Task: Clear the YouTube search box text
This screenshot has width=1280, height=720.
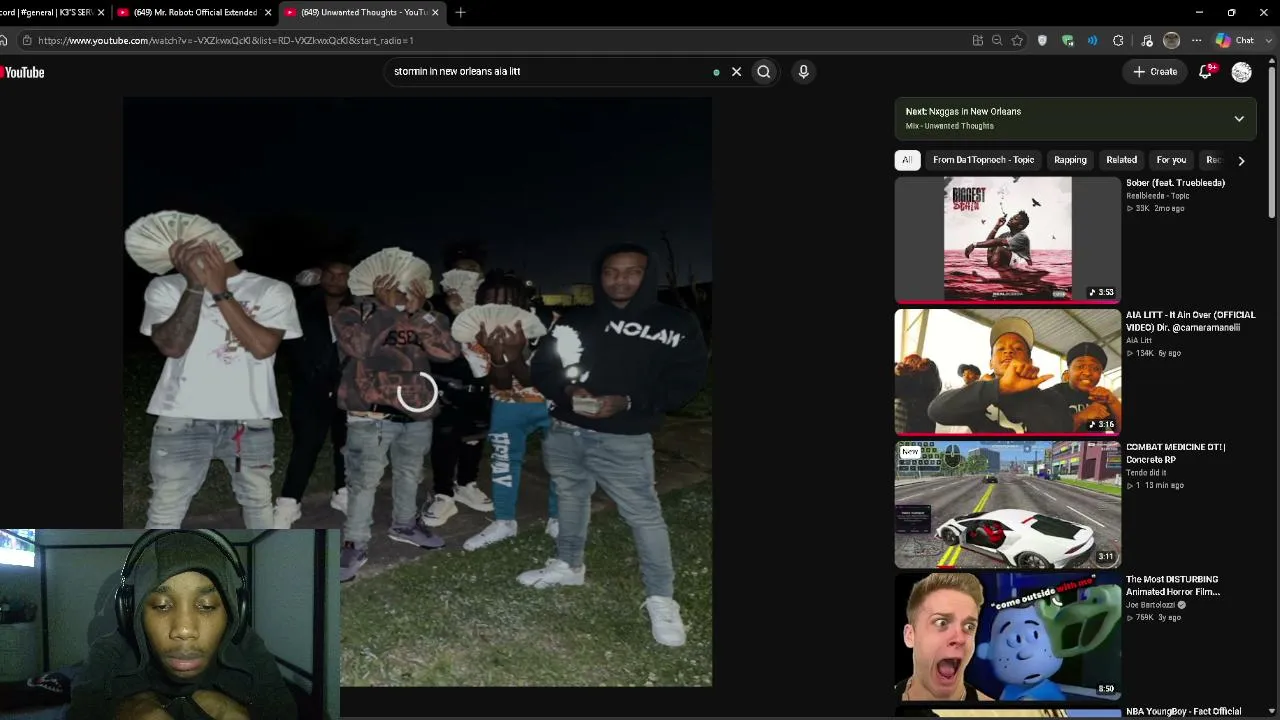Action: (x=737, y=72)
